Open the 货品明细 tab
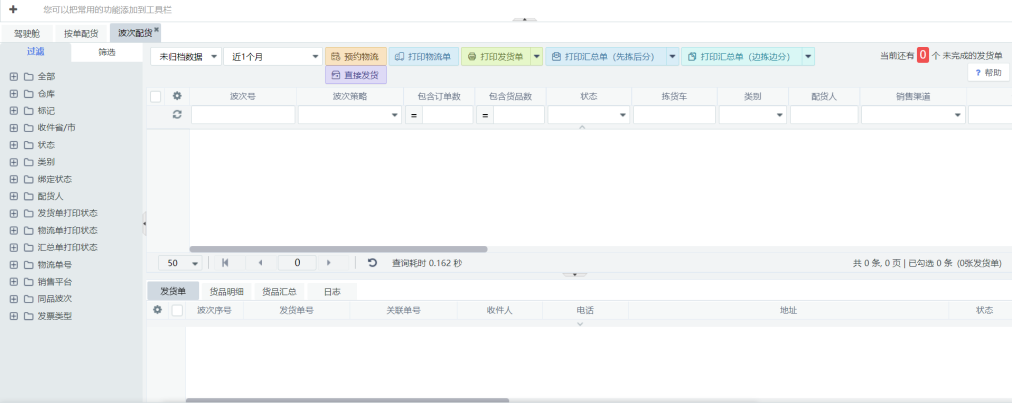The image size is (1012, 405). (x=227, y=291)
